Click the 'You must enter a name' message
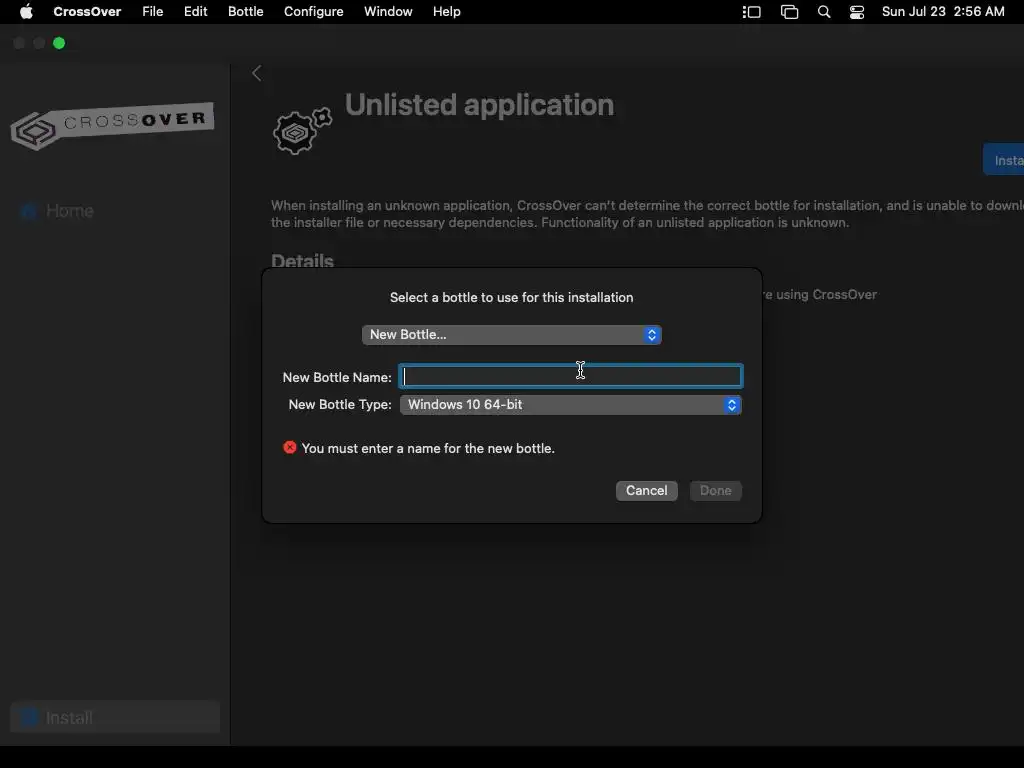The image size is (1024, 768). tap(428, 448)
